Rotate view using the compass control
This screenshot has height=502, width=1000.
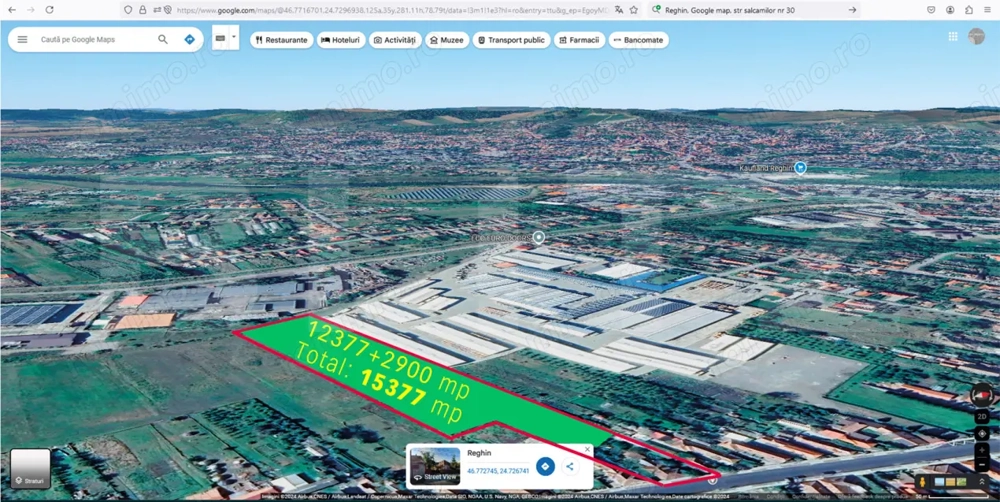tap(982, 395)
